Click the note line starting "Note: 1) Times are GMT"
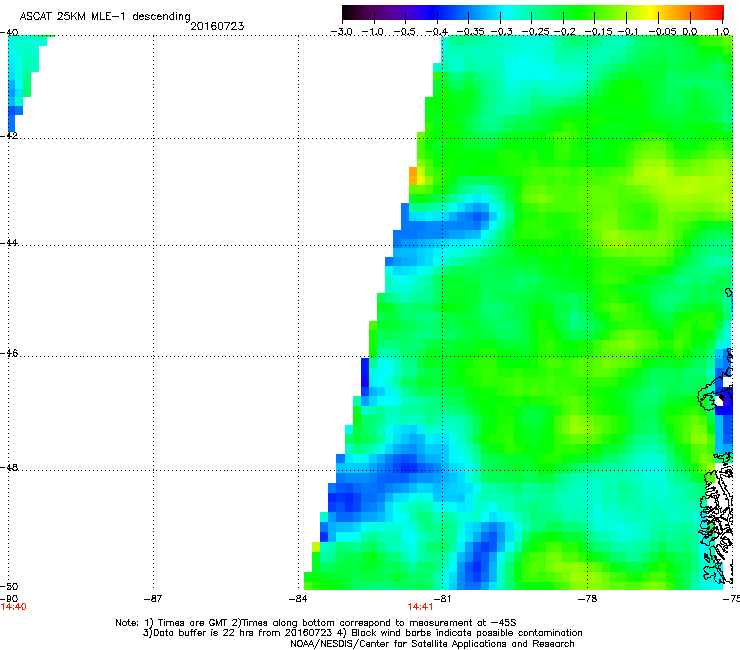Screen dimensions: 740x650 pos(316,623)
